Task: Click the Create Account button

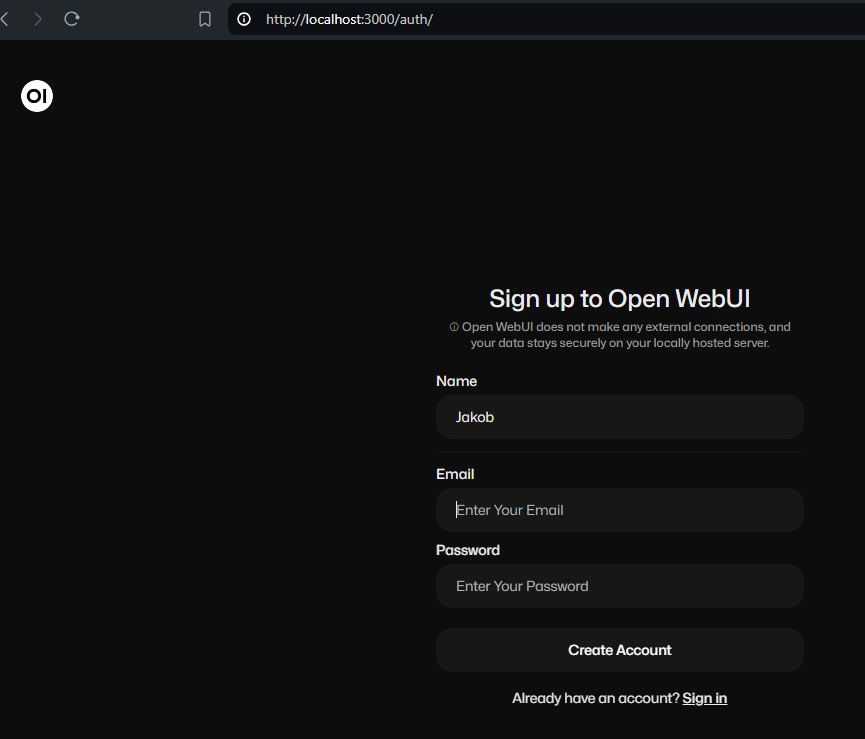Action: (620, 650)
